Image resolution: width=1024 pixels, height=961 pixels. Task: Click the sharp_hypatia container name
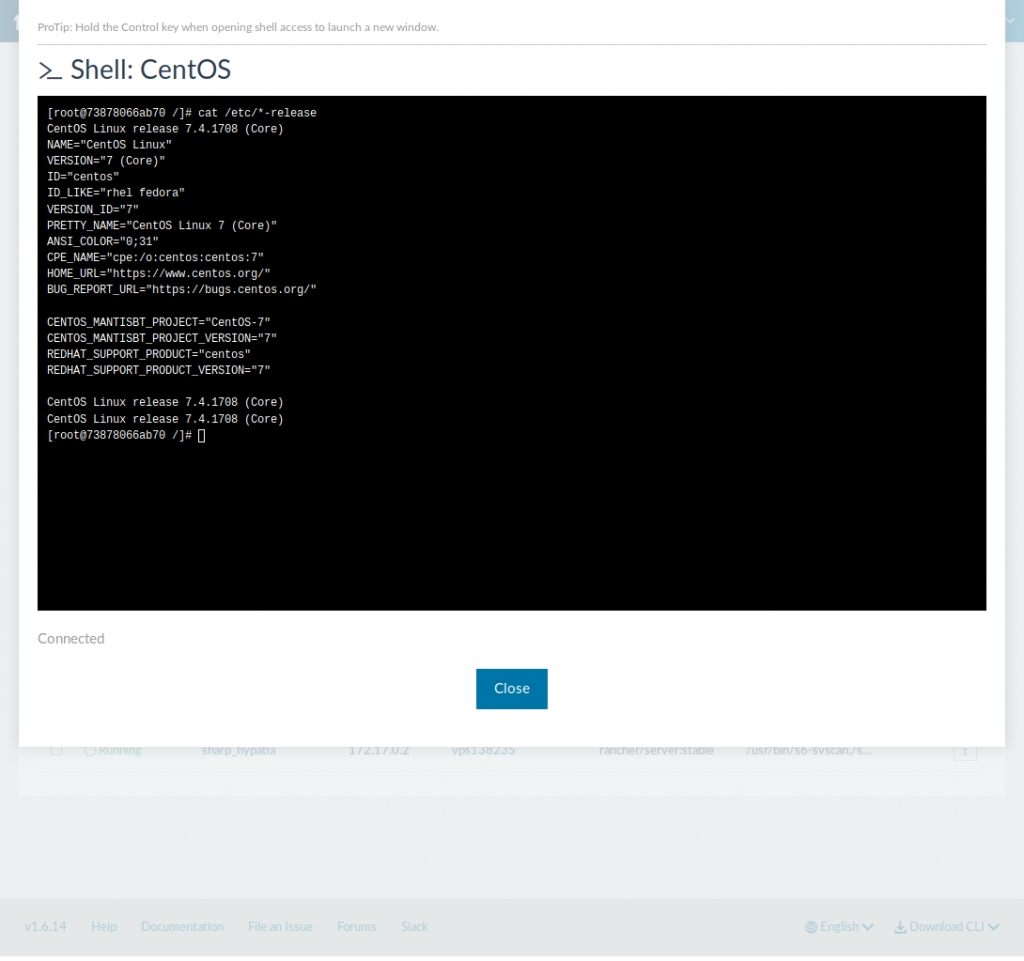pos(239,750)
